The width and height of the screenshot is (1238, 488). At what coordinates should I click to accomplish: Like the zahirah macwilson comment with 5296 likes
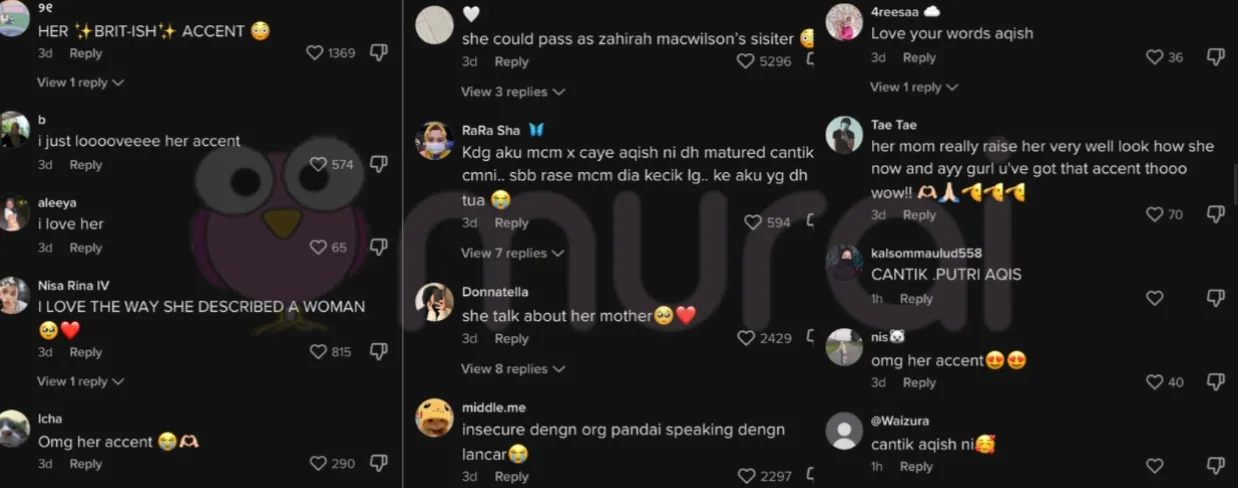(746, 61)
